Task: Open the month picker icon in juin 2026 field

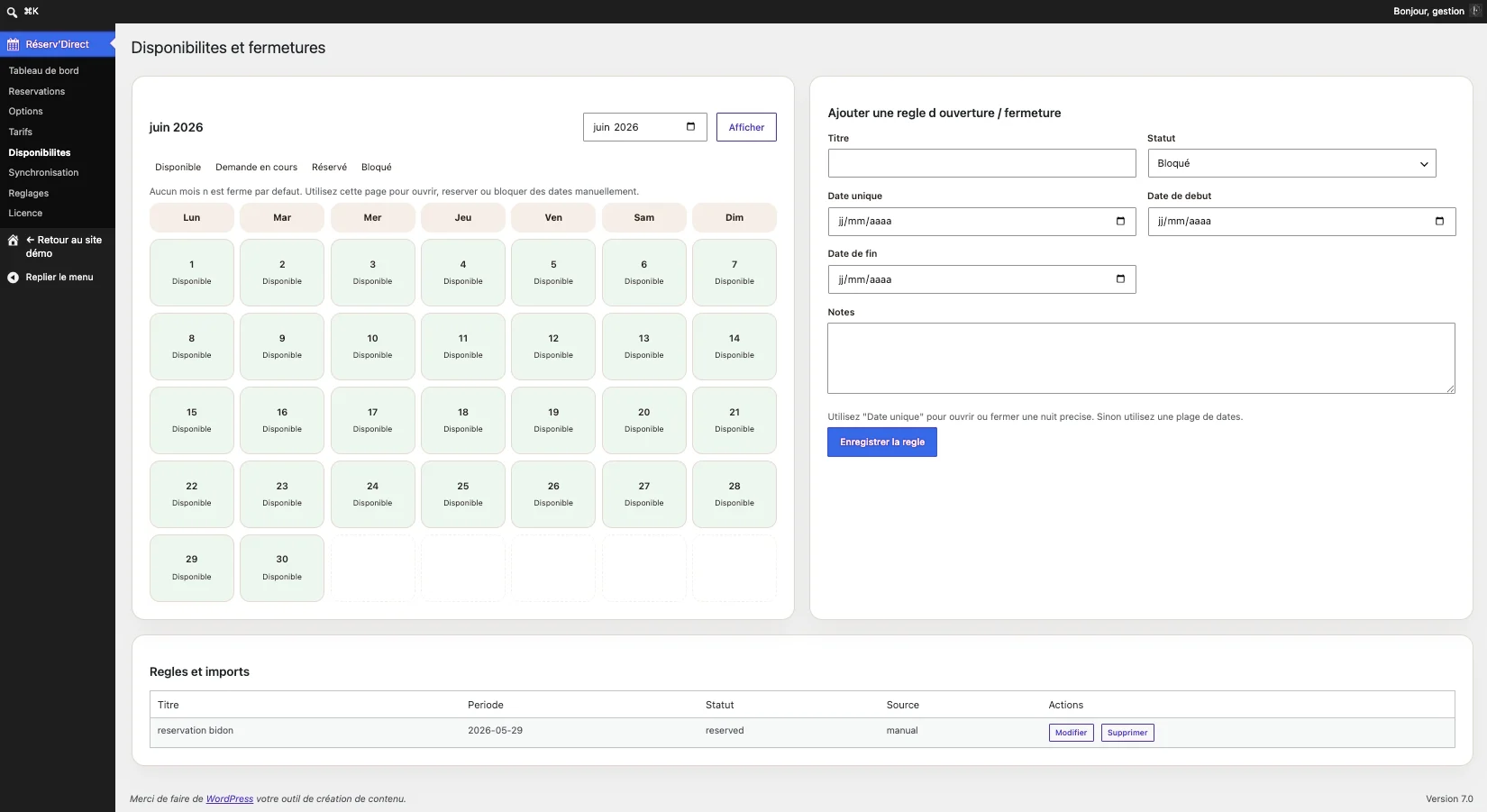Action: tap(691, 127)
